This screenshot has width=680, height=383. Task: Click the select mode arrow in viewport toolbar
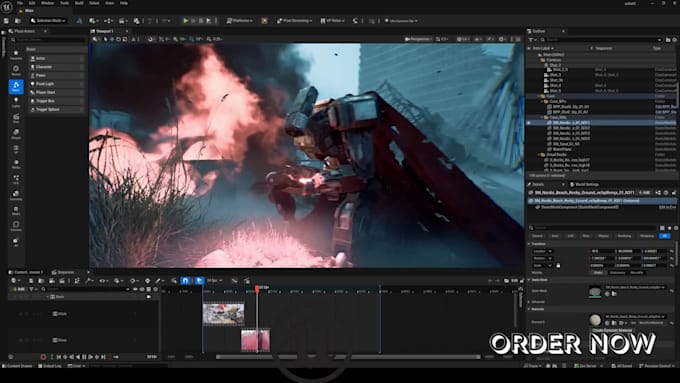(x=105, y=39)
